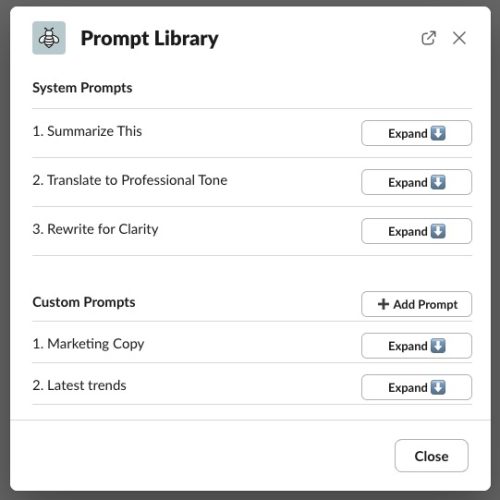Expand Translate to Professional Tone prompt
Image resolution: width=500 pixels, height=500 pixels.
[x=416, y=182]
